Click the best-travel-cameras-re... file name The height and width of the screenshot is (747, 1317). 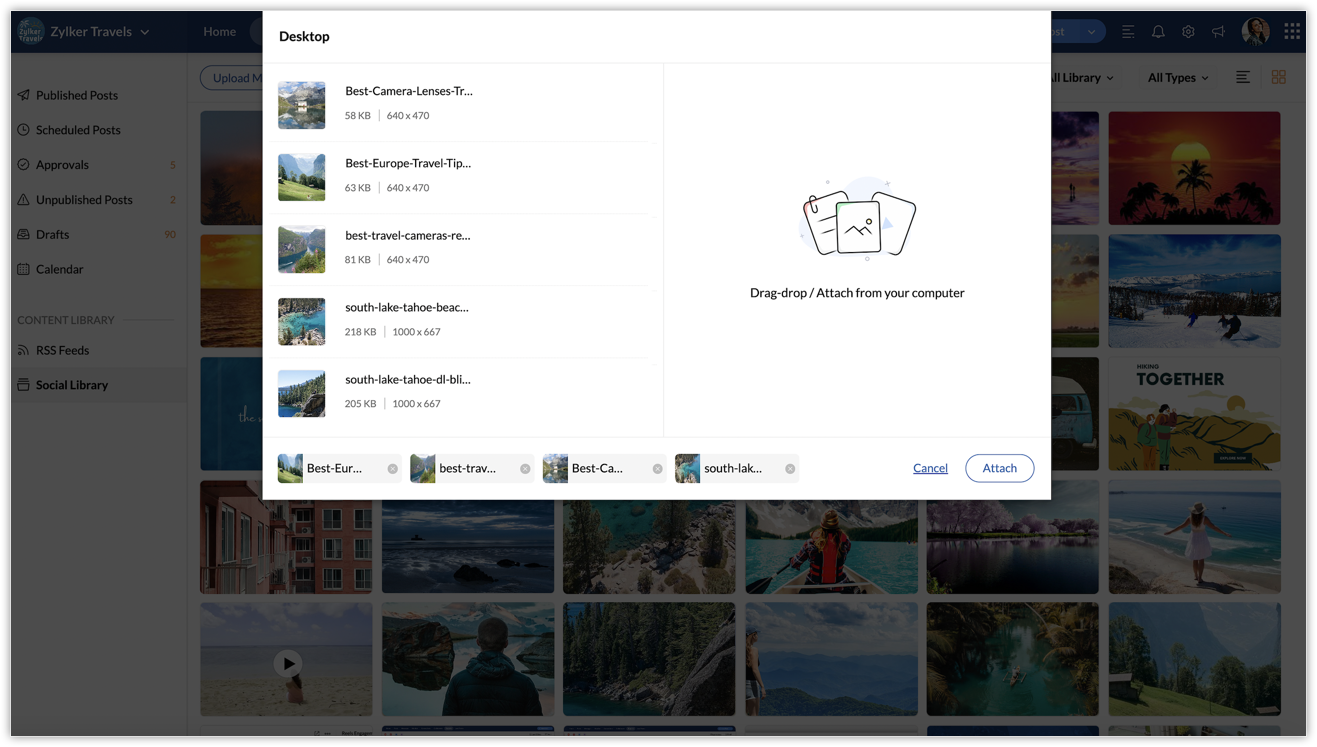coord(408,236)
